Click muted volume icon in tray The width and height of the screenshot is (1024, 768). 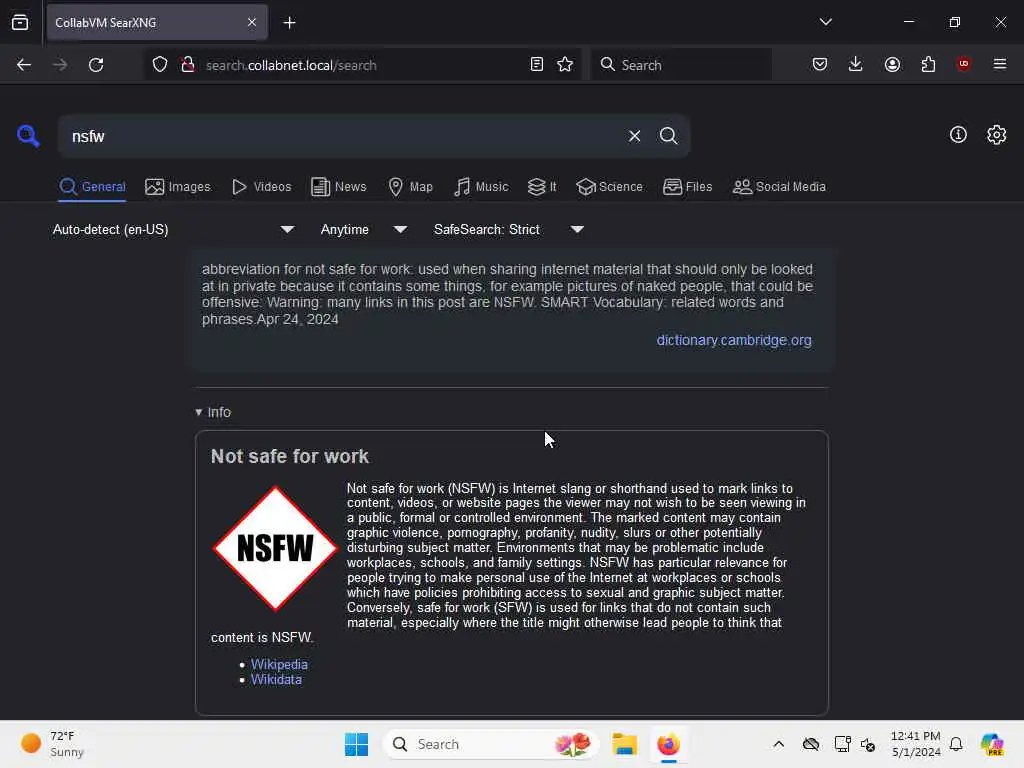pos(868,744)
